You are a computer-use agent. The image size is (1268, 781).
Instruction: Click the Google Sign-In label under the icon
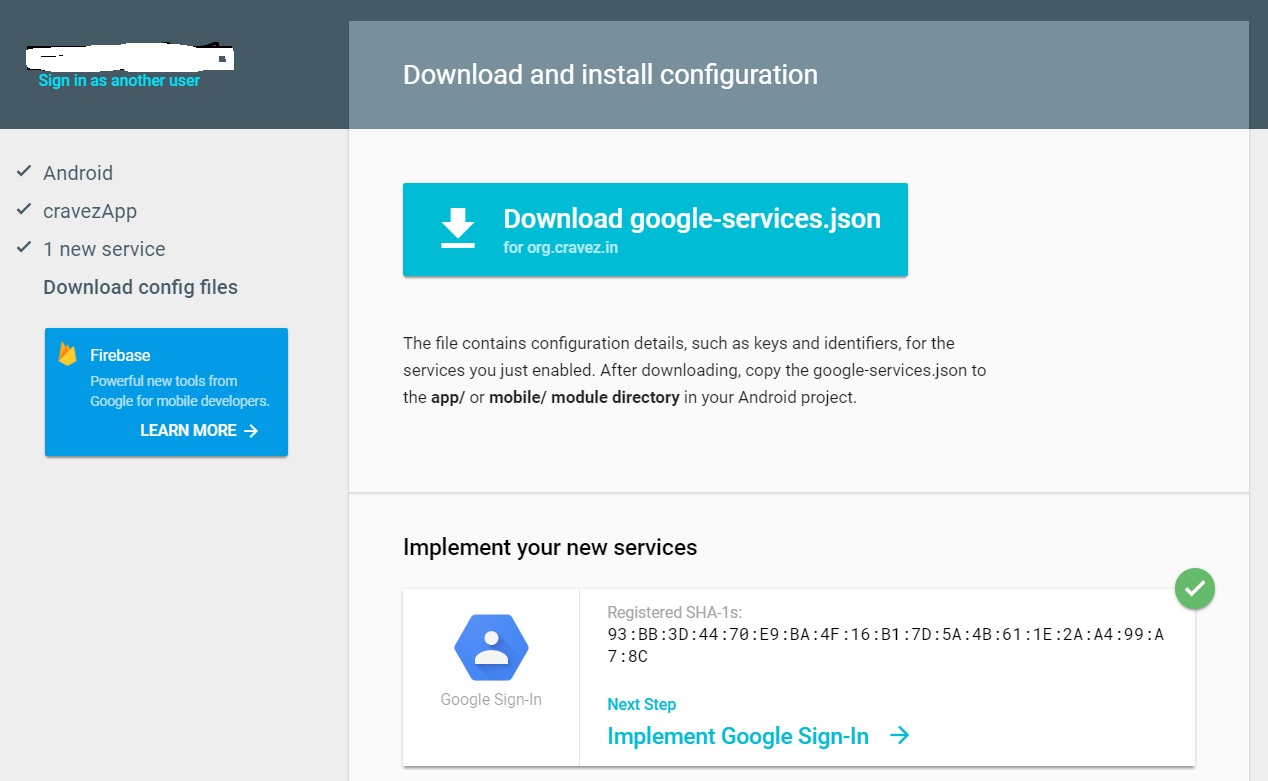click(x=491, y=700)
